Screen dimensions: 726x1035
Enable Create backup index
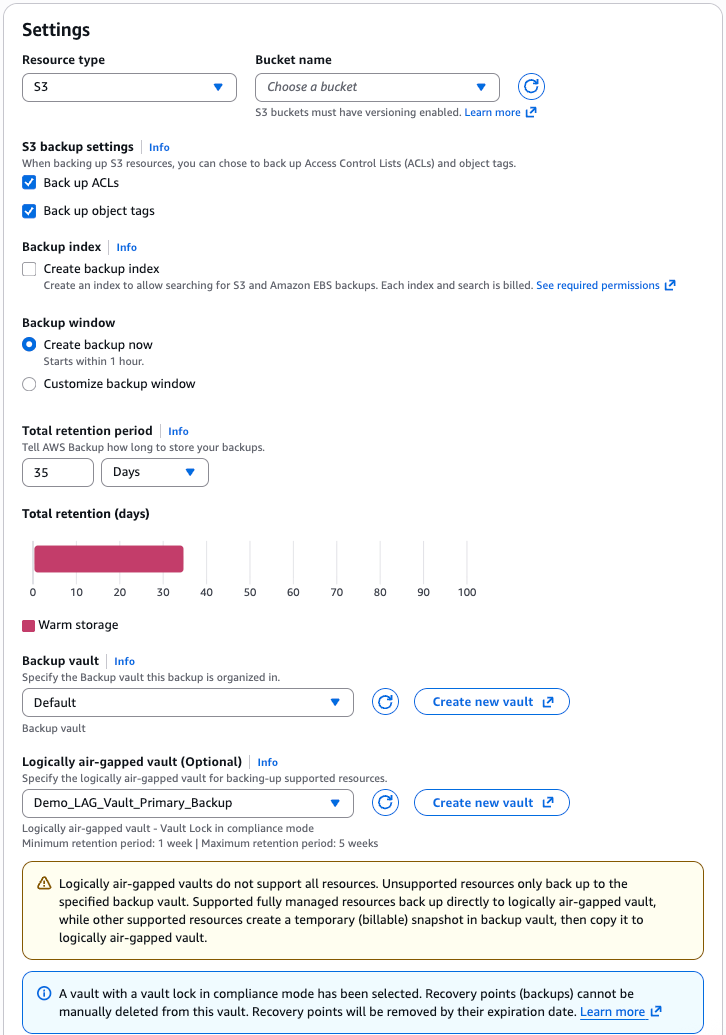tap(29, 269)
